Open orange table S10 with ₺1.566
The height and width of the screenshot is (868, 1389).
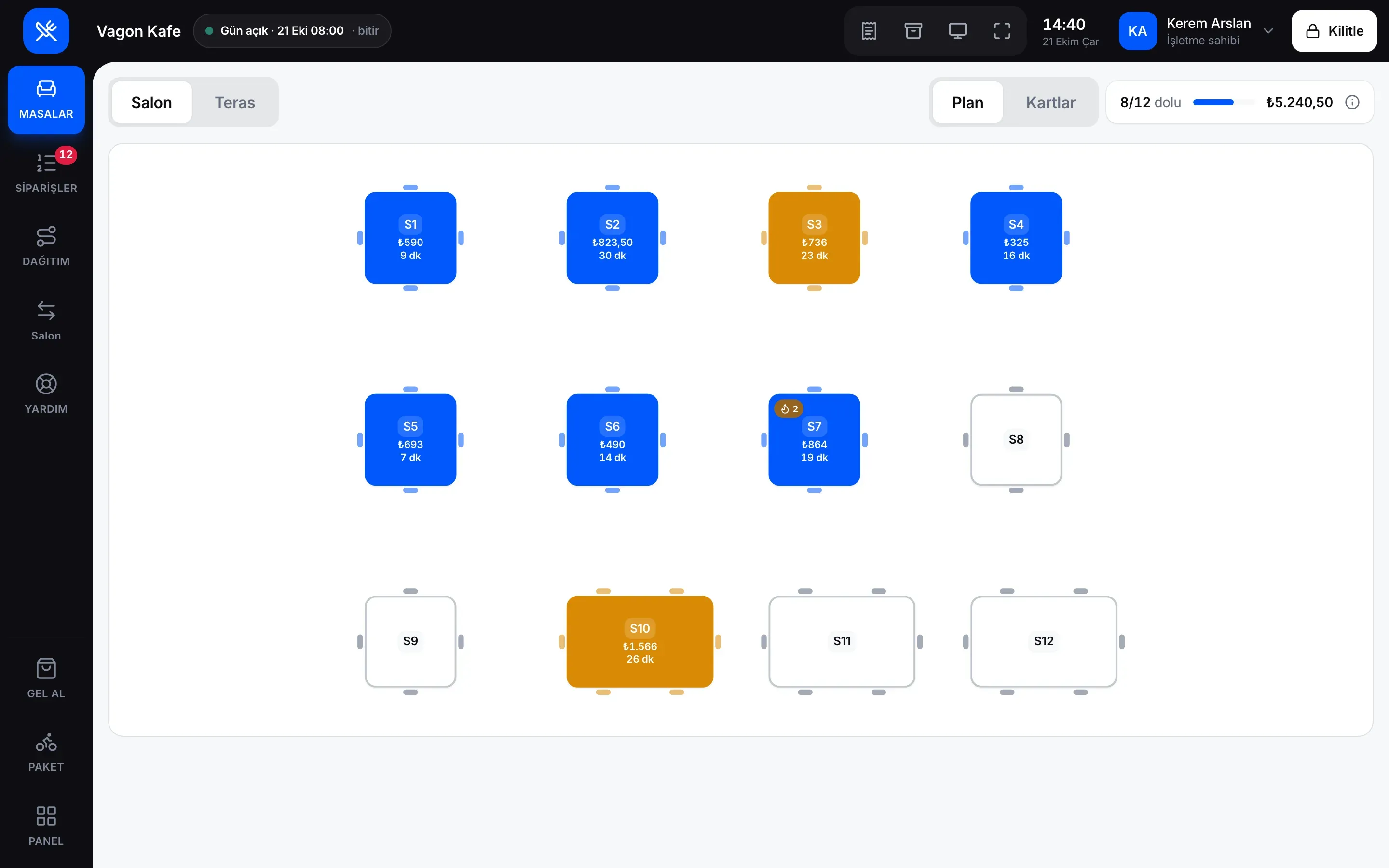click(x=640, y=641)
